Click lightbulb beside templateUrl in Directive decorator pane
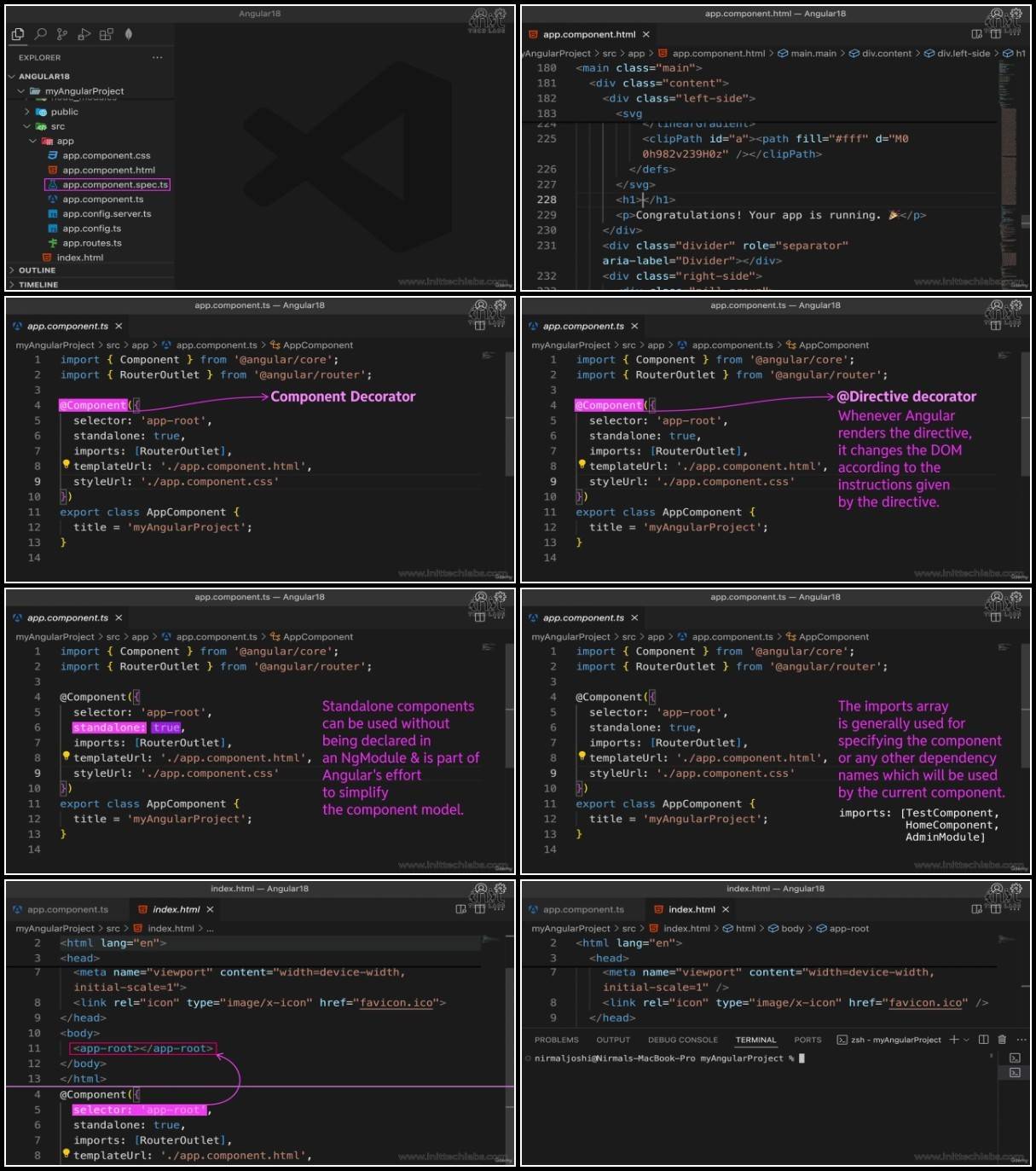This screenshot has width=1036, height=1171. [582, 465]
